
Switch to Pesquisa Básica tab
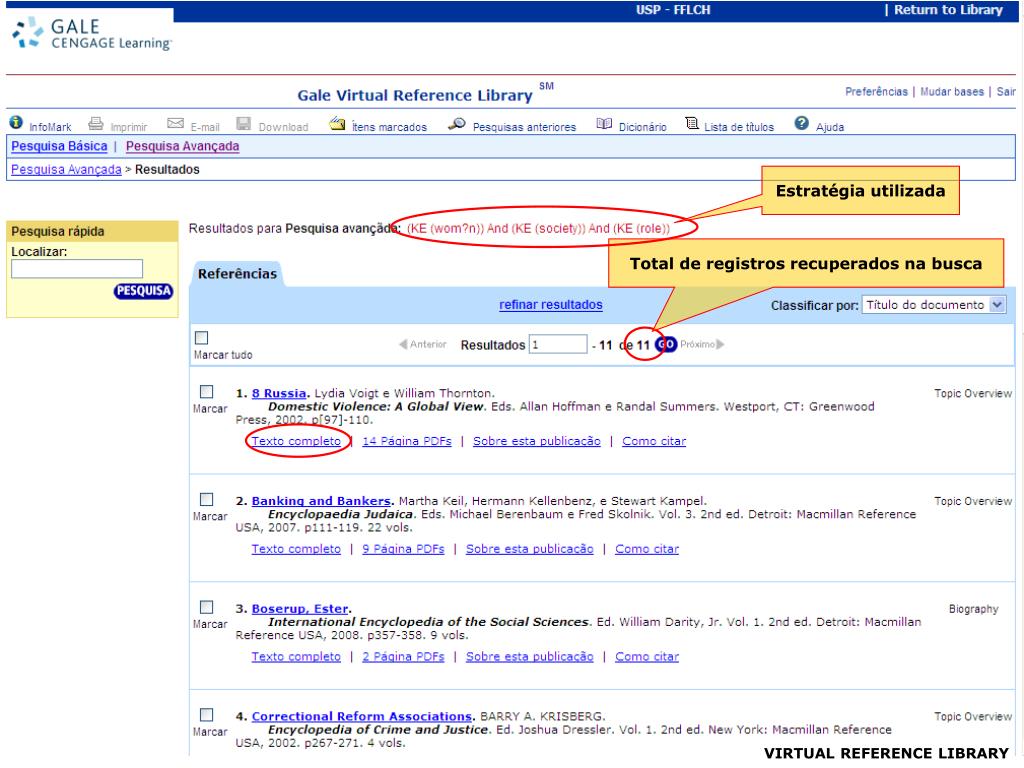pyautogui.click(x=59, y=146)
